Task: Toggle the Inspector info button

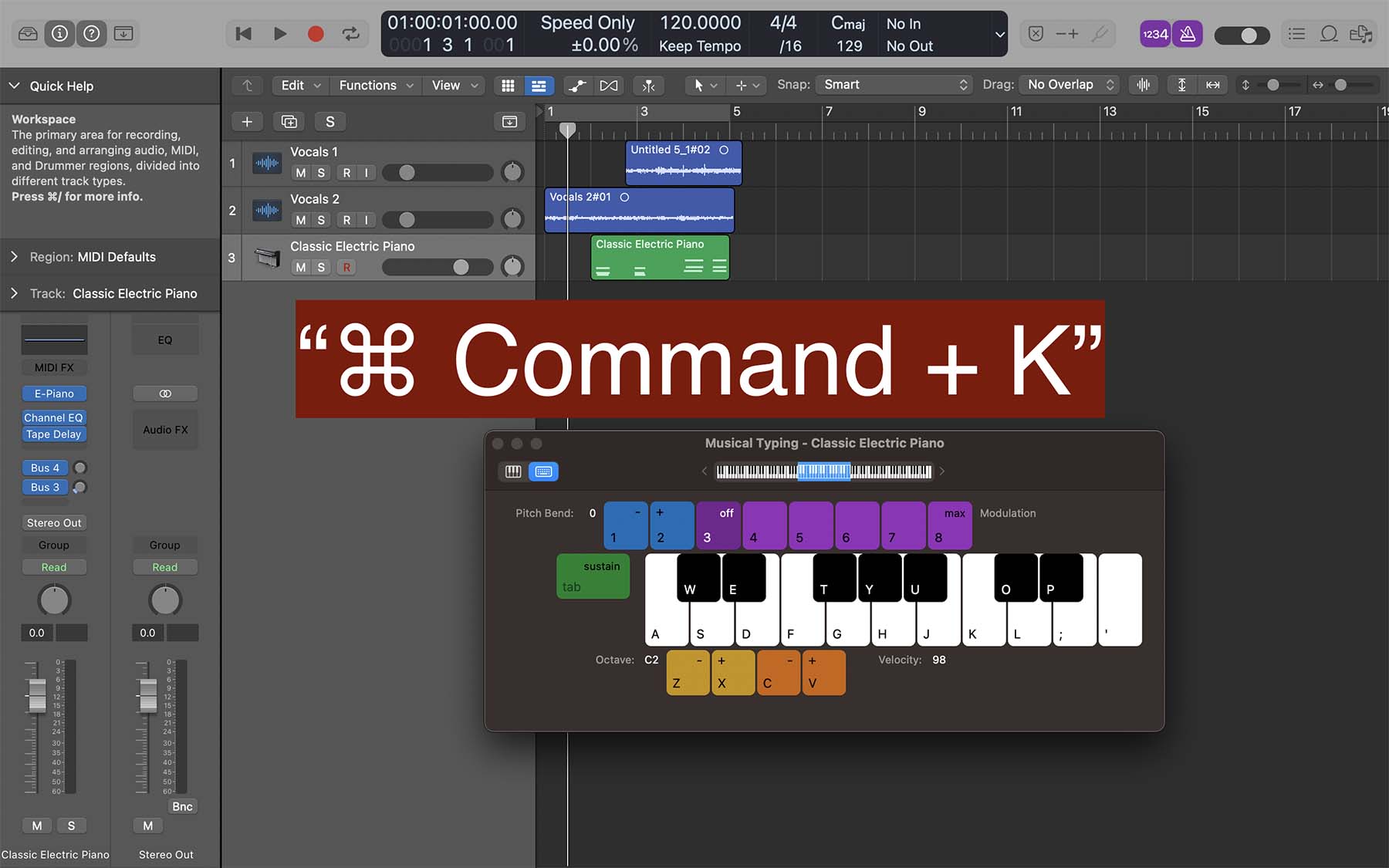Action: click(59, 34)
